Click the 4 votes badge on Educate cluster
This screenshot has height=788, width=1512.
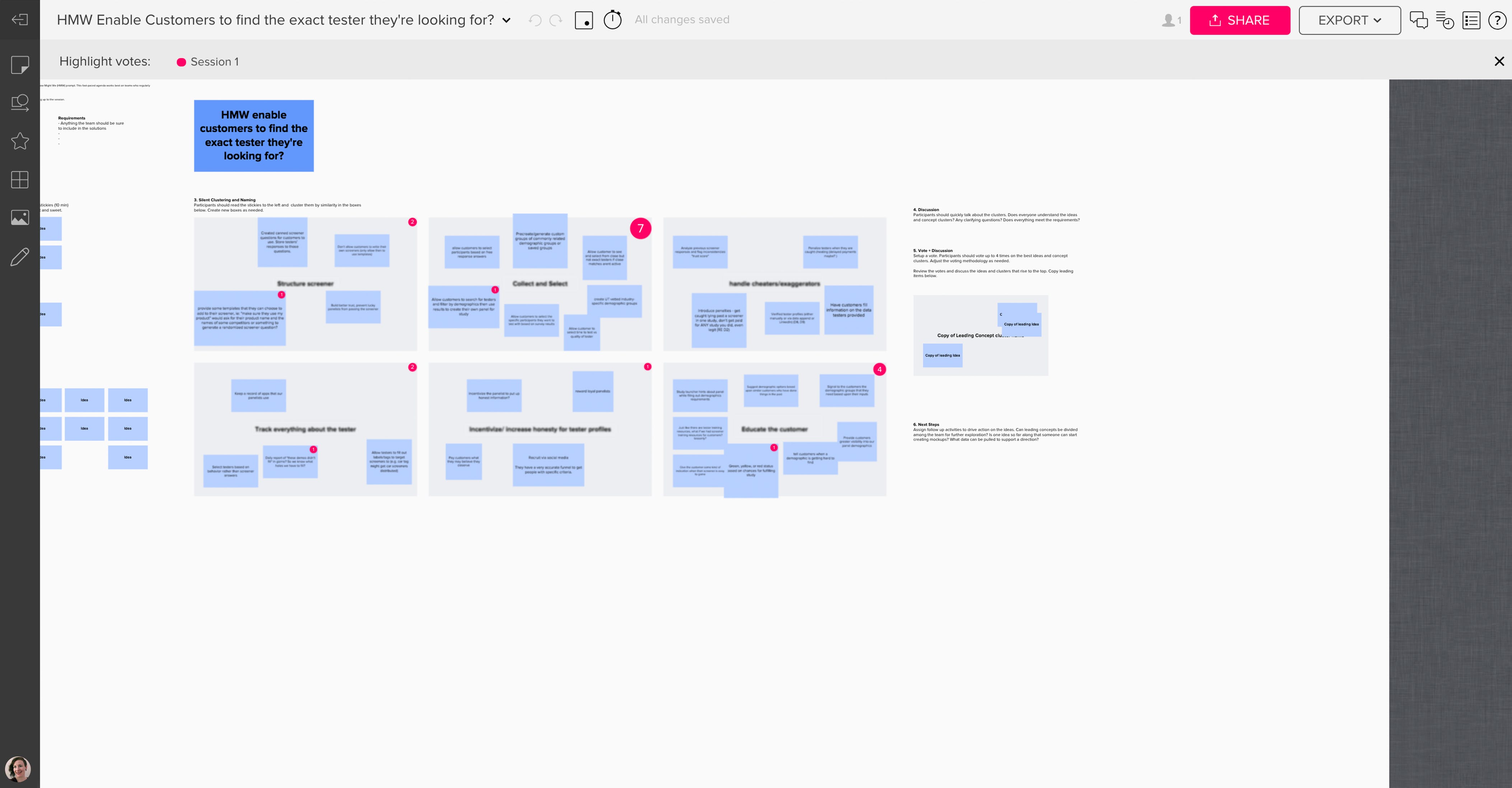pos(879,369)
